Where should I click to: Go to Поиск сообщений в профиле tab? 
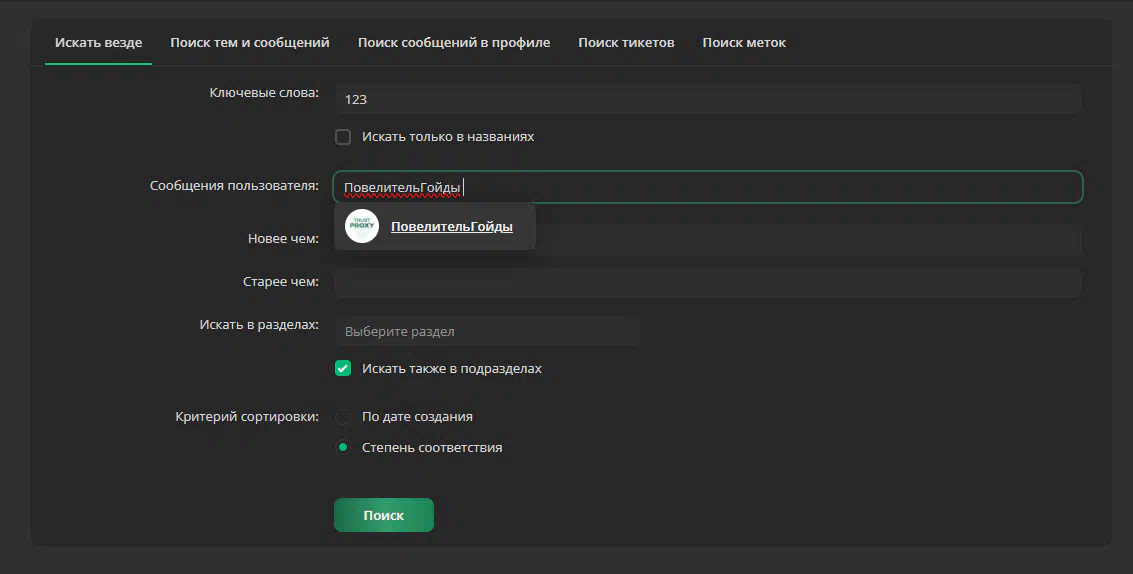click(x=454, y=43)
